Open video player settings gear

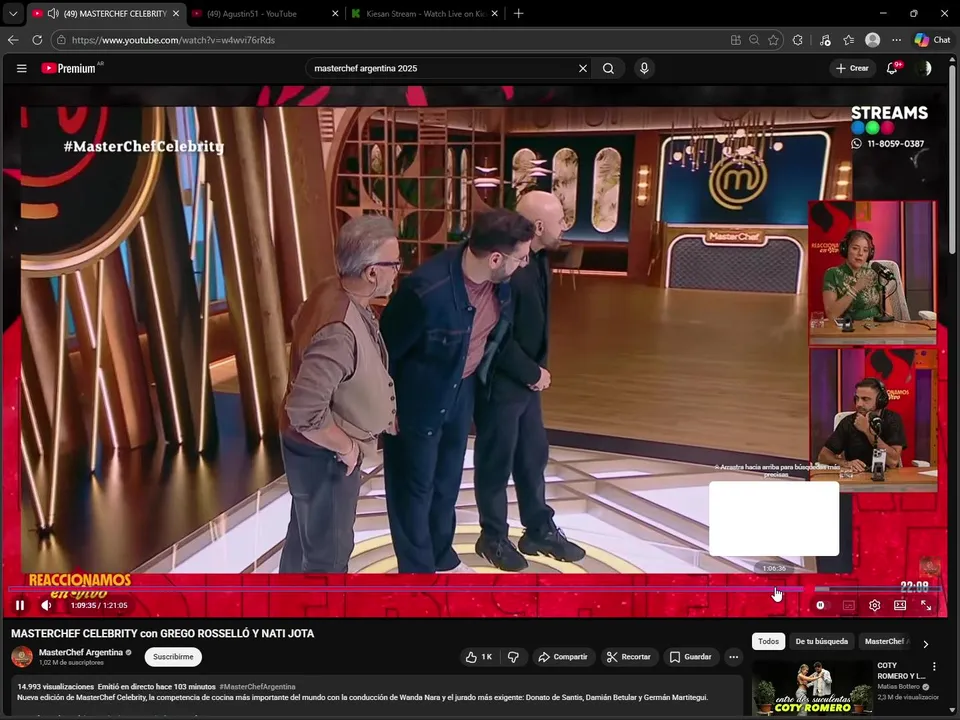[874, 605]
